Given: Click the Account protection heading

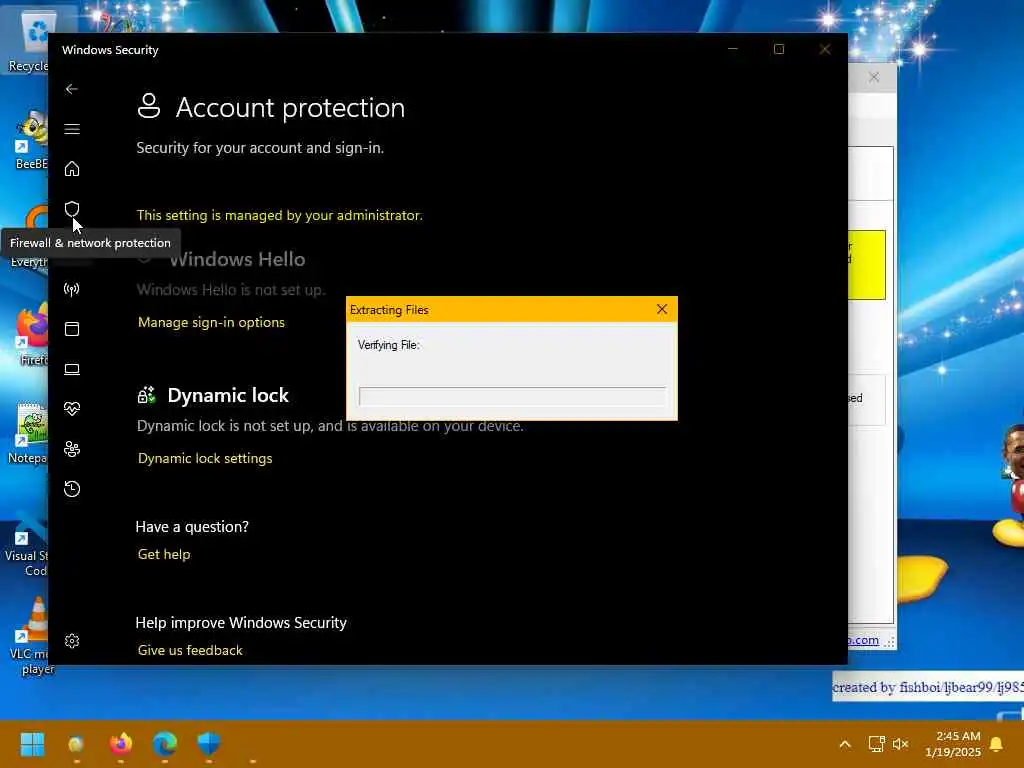Looking at the screenshot, I should [x=290, y=108].
